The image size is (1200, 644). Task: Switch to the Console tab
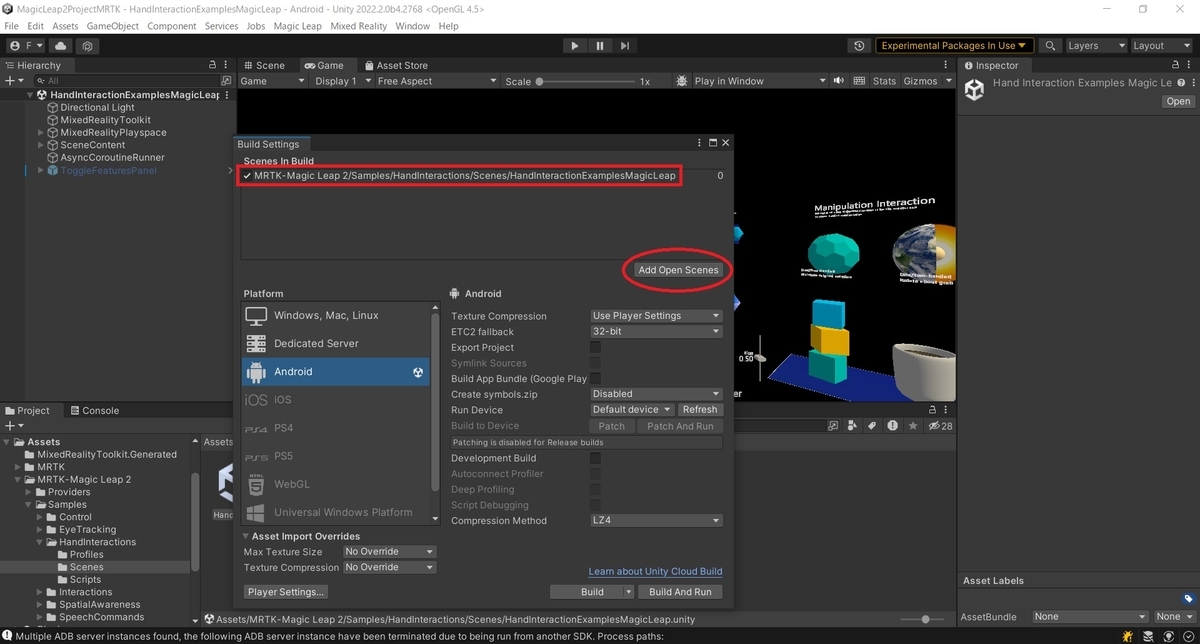click(x=93, y=410)
